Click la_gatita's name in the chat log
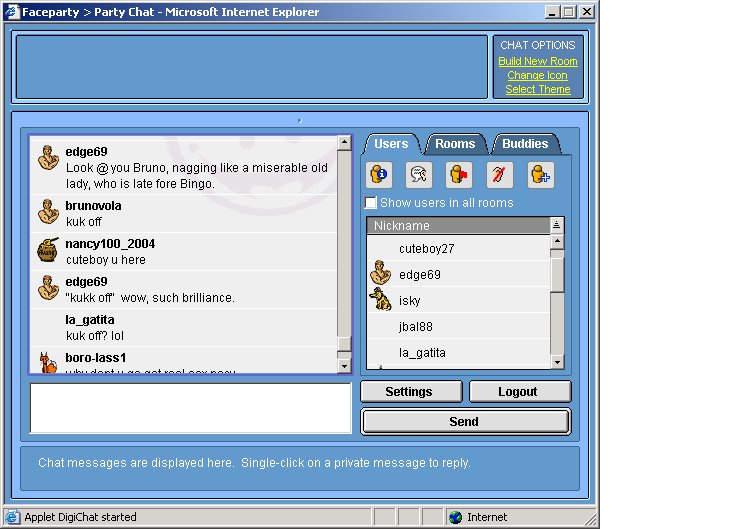Viewport: 734px width, 529px height. coord(90,320)
